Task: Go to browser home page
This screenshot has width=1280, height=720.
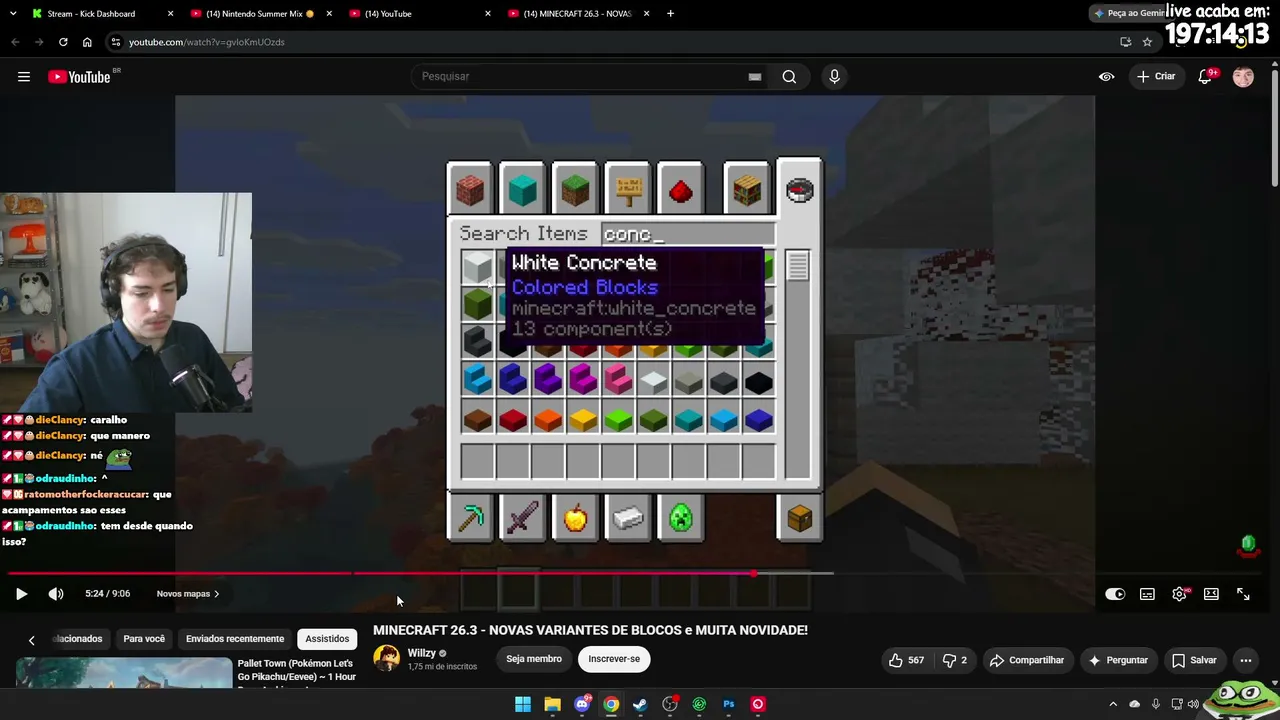Action: (x=87, y=42)
